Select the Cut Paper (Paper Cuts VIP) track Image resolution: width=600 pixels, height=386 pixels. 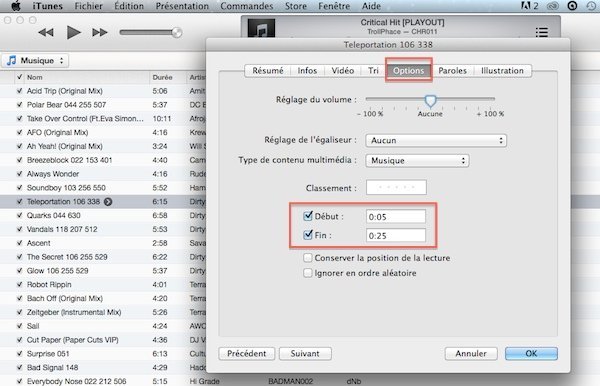coord(72,340)
